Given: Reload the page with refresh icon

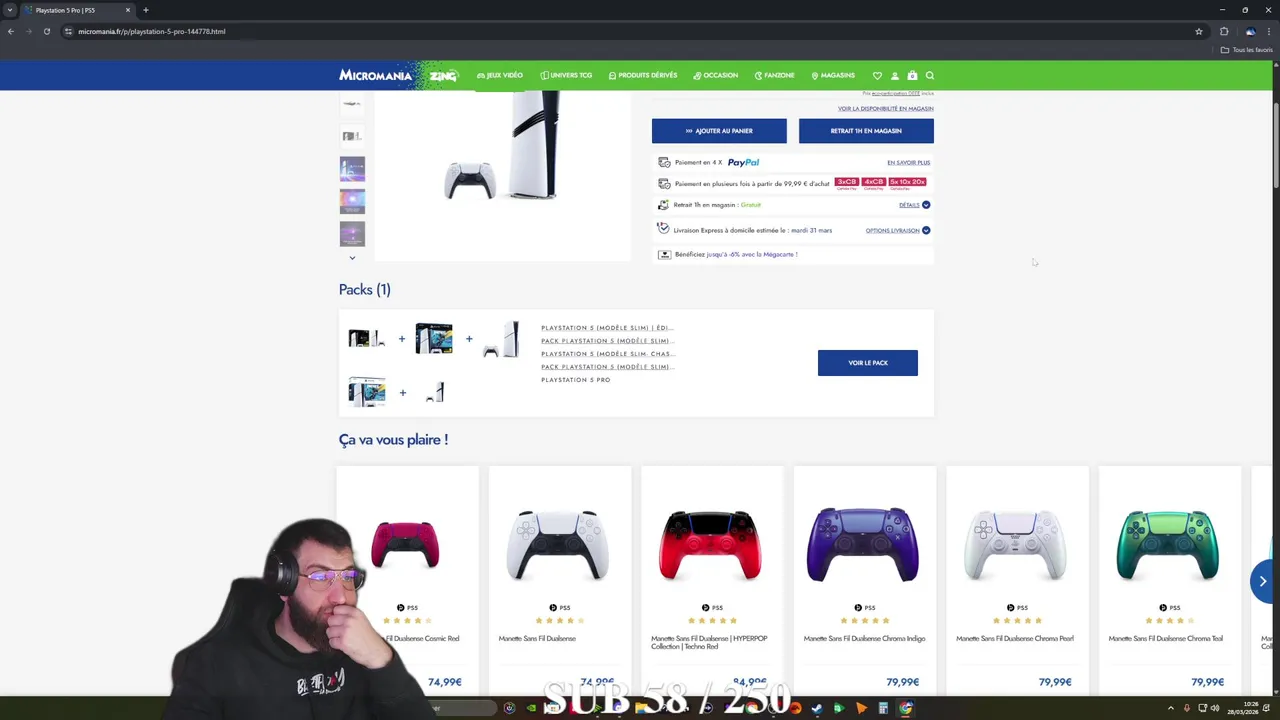Looking at the screenshot, I should pos(47,31).
